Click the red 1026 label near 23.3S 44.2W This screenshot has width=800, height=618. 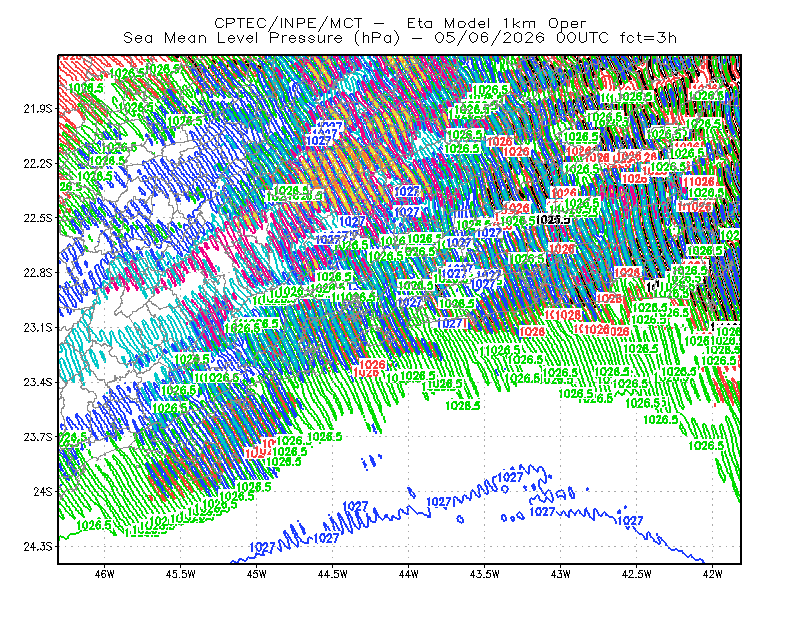pos(372,364)
